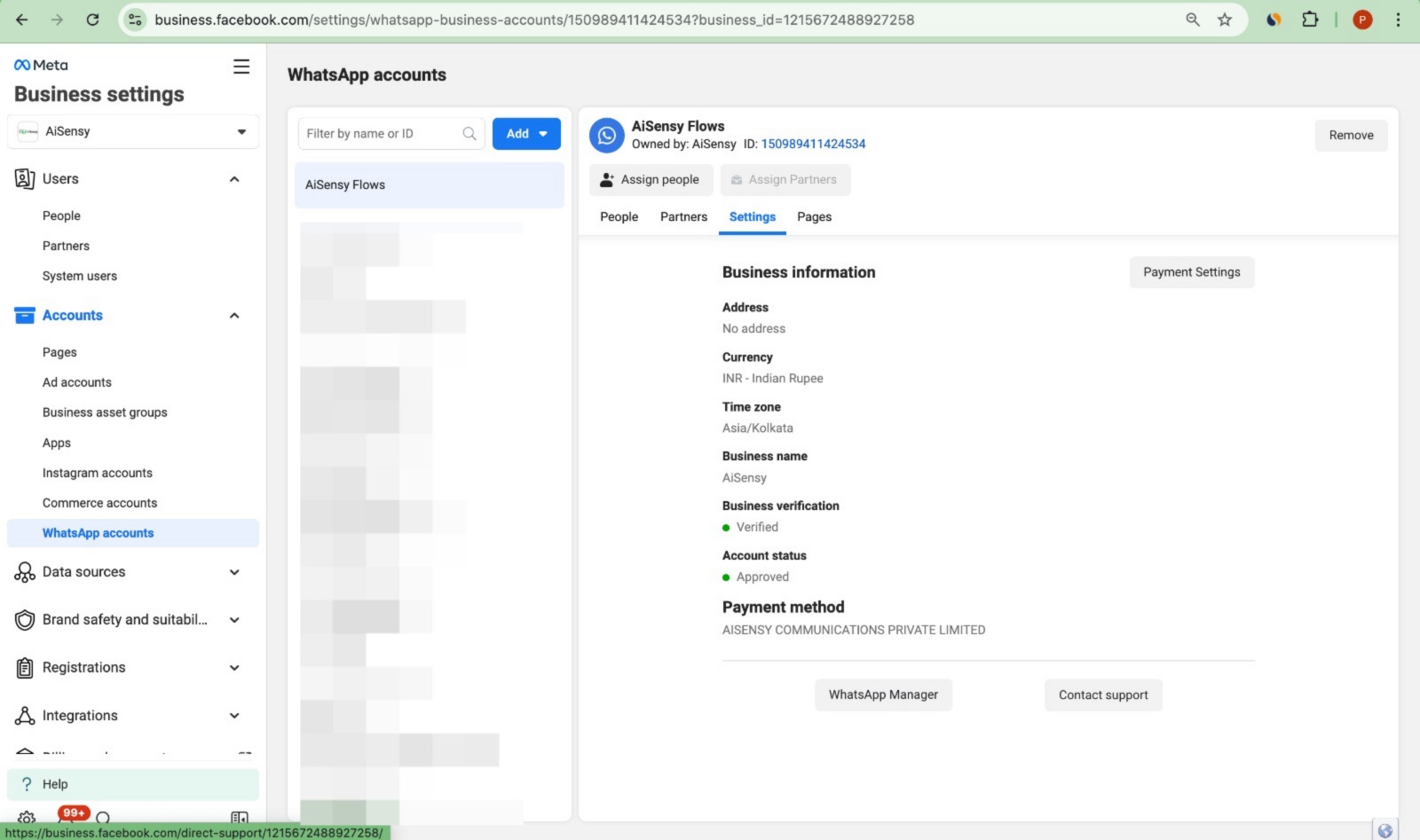
Task: Click the Verified status text
Action: tap(757, 527)
